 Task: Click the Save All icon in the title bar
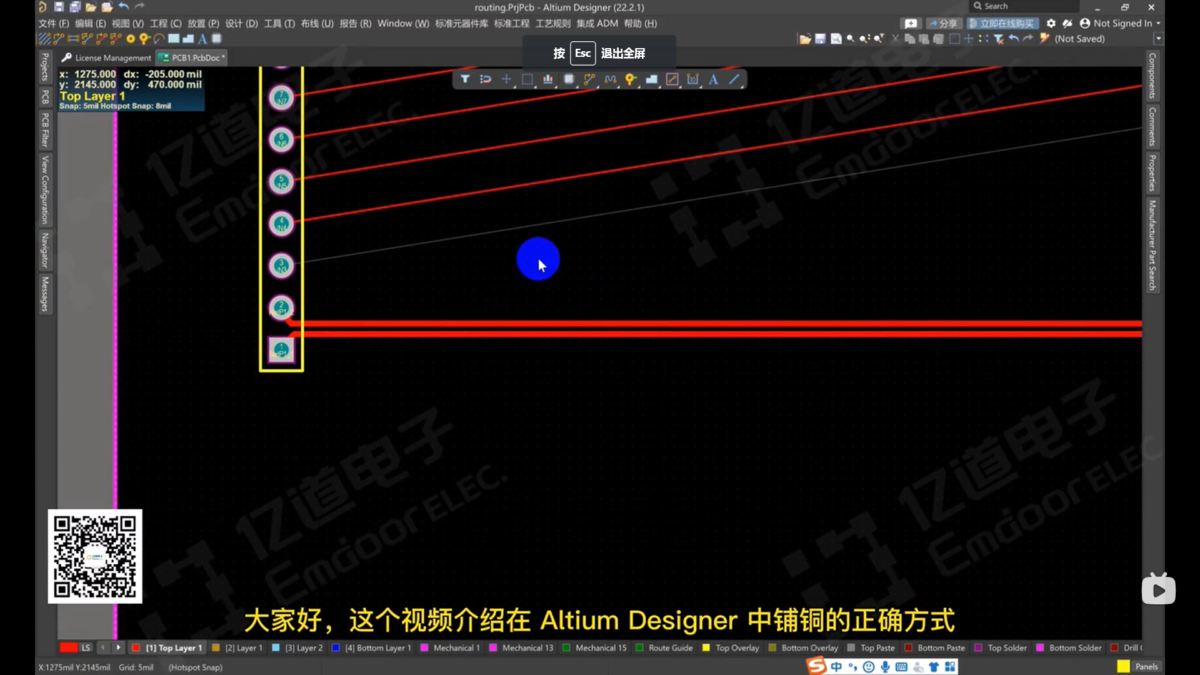tap(75, 7)
